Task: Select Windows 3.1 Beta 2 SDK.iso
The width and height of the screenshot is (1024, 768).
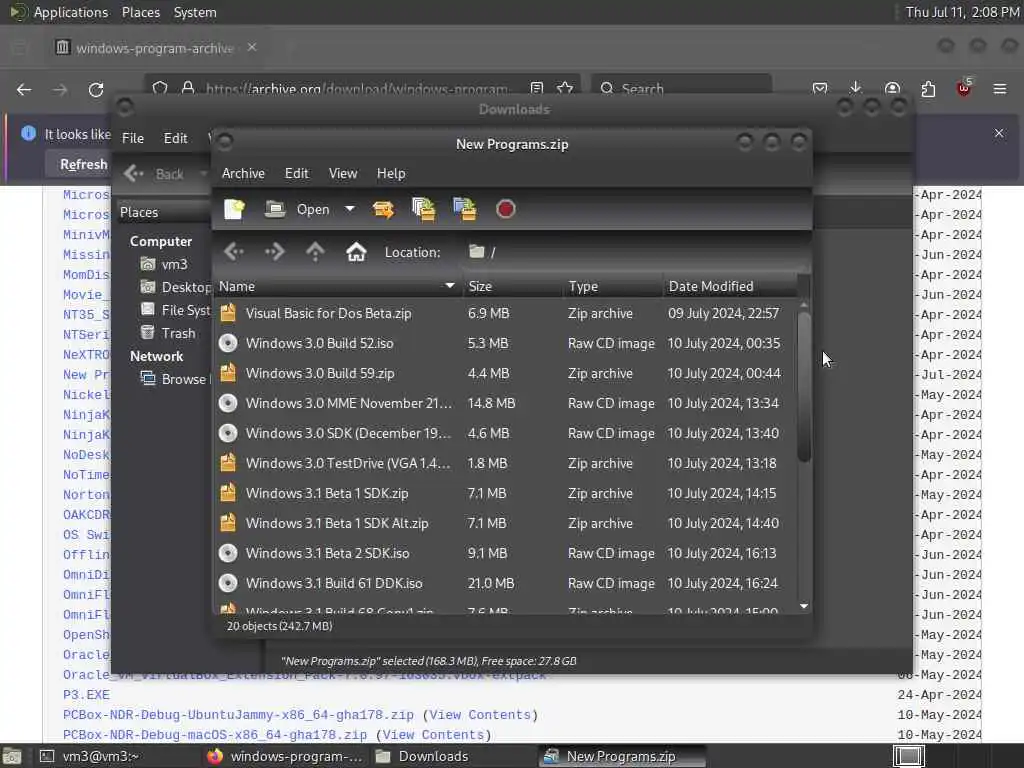Action: [505, 554]
